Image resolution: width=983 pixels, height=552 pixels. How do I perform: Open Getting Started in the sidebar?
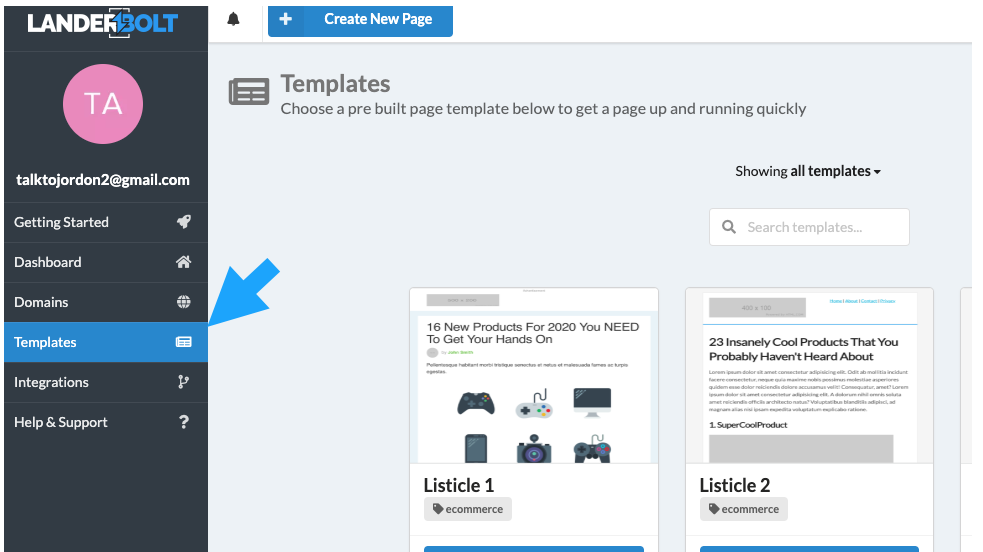coord(106,222)
